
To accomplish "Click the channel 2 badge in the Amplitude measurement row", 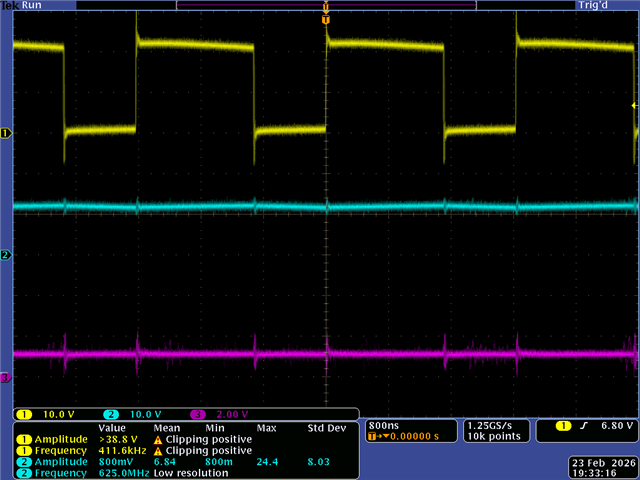I will pos(24,462).
